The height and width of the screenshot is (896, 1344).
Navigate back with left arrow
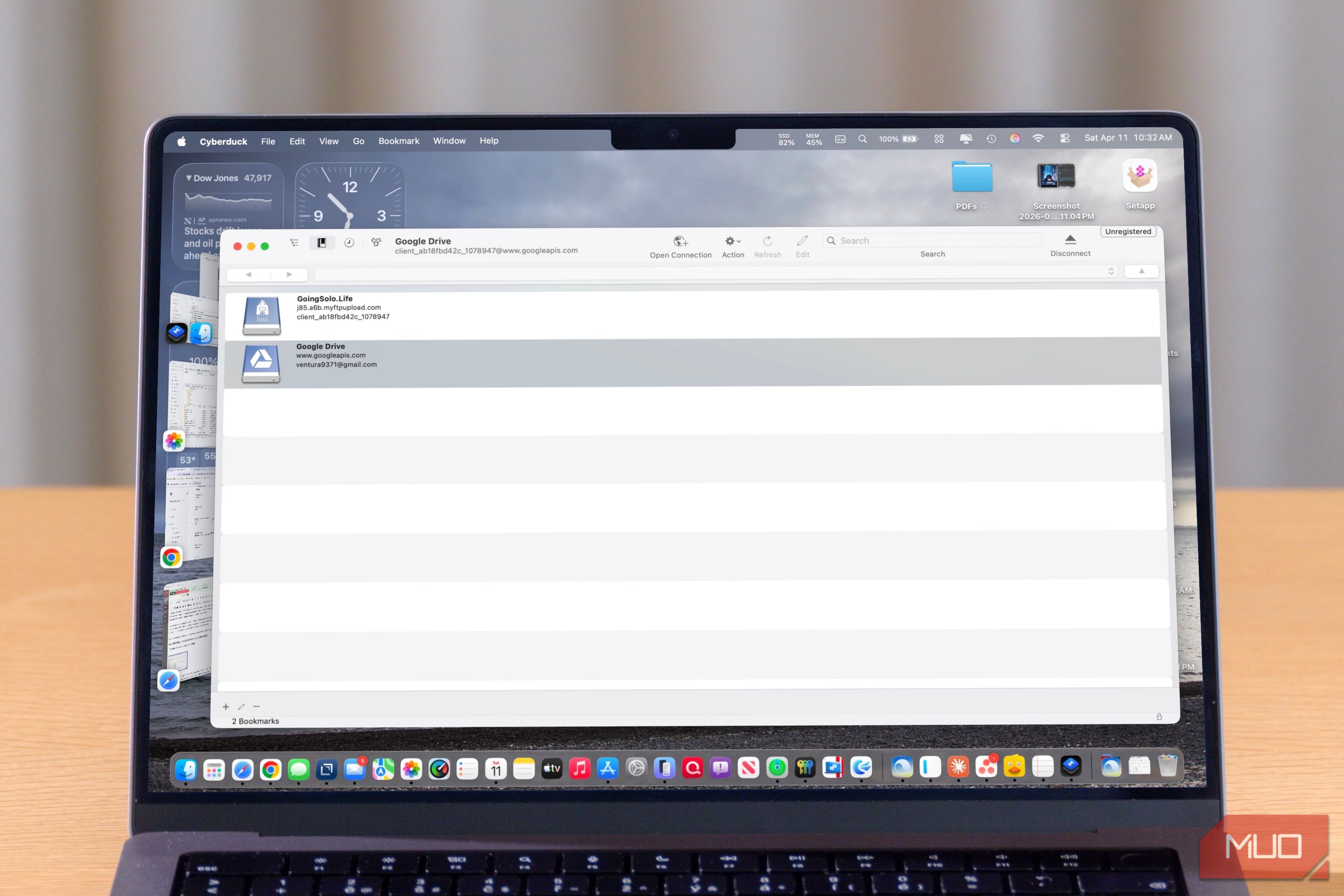point(248,275)
